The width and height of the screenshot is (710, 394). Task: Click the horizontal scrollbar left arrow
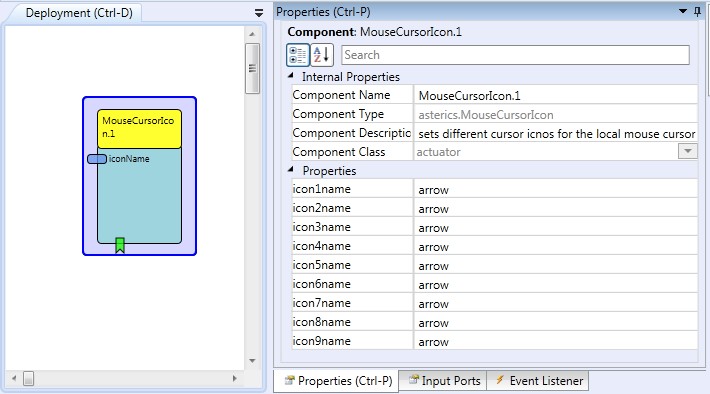click(x=14, y=378)
